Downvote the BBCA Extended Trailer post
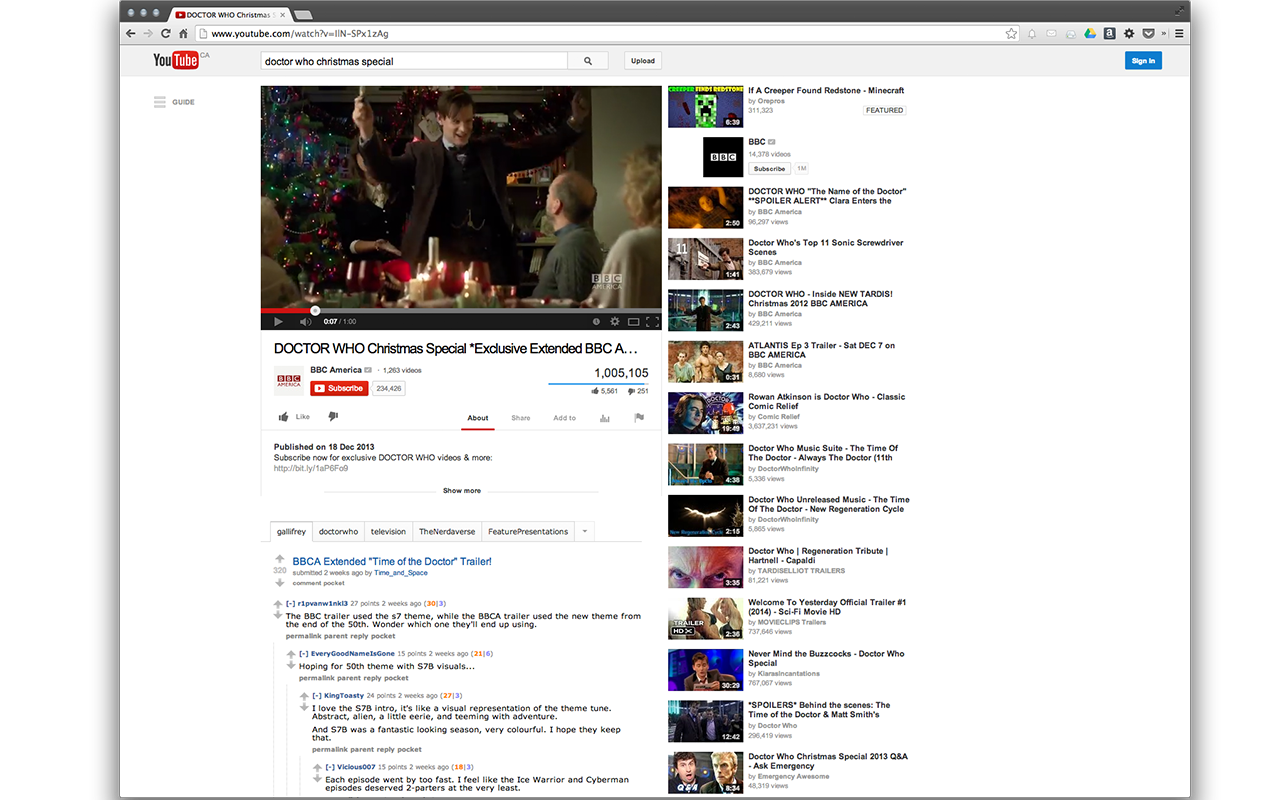 pyautogui.click(x=280, y=582)
